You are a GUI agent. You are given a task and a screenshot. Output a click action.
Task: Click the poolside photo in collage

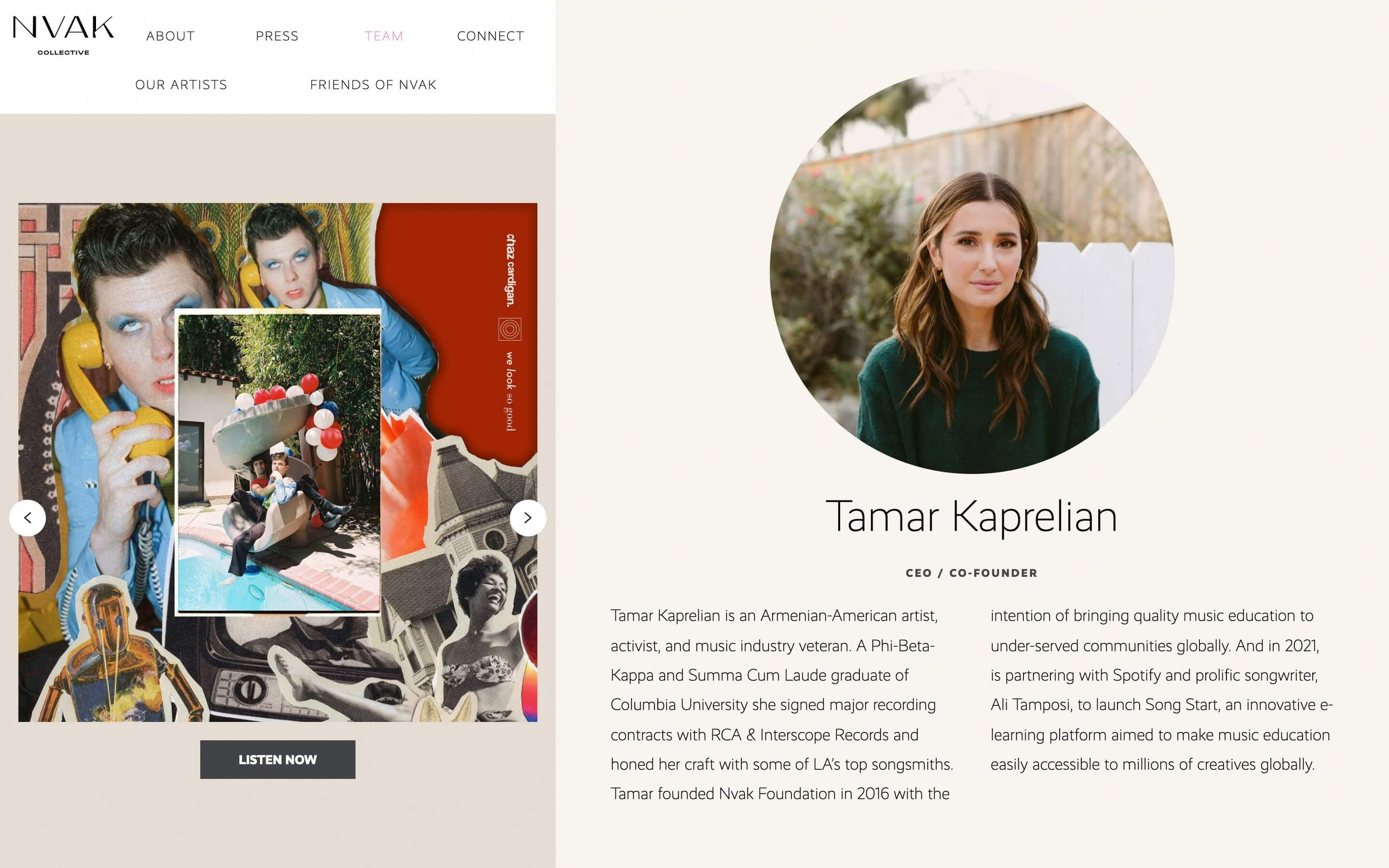point(278,463)
